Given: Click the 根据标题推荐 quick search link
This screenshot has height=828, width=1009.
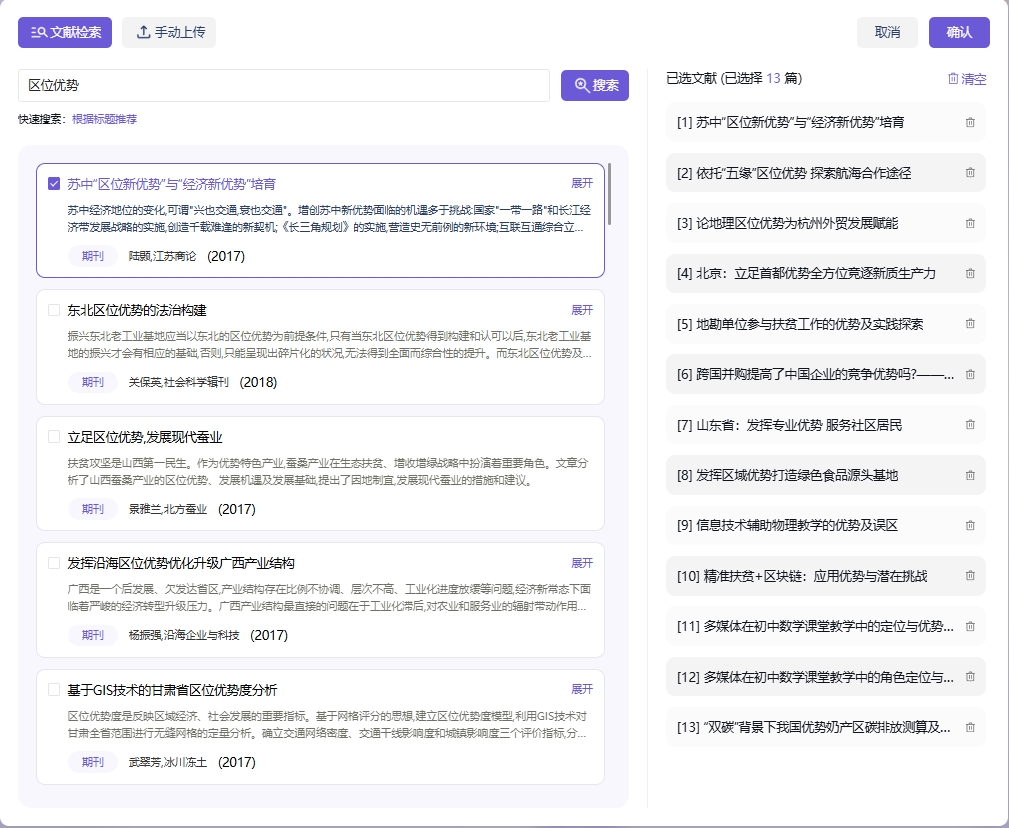Looking at the screenshot, I should pyautogui.click(x=104, y=119).
